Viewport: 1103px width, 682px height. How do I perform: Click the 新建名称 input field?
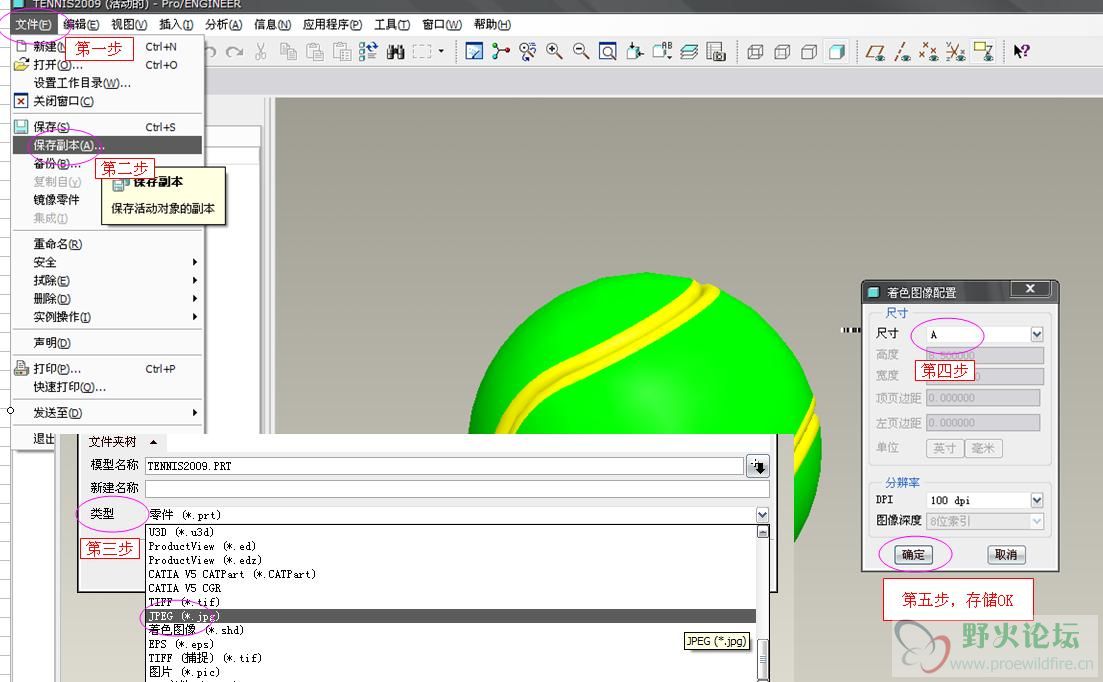point(456,488)
